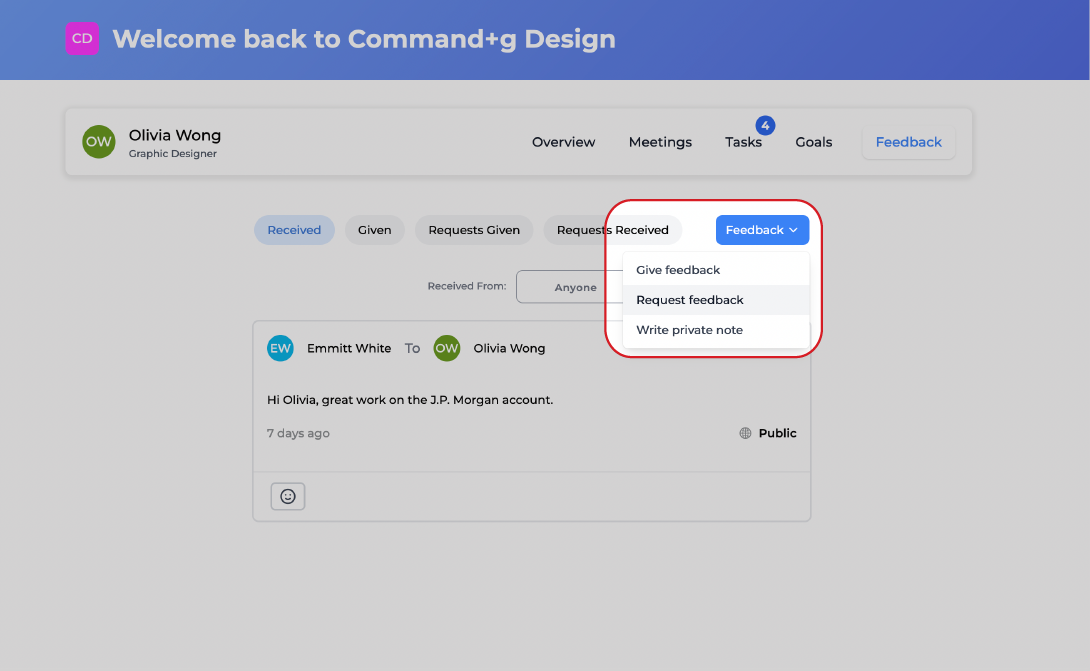Screen dimensions: 1090x671
Task: Switch to the Overview tab
Action: (x=563, y=142)
